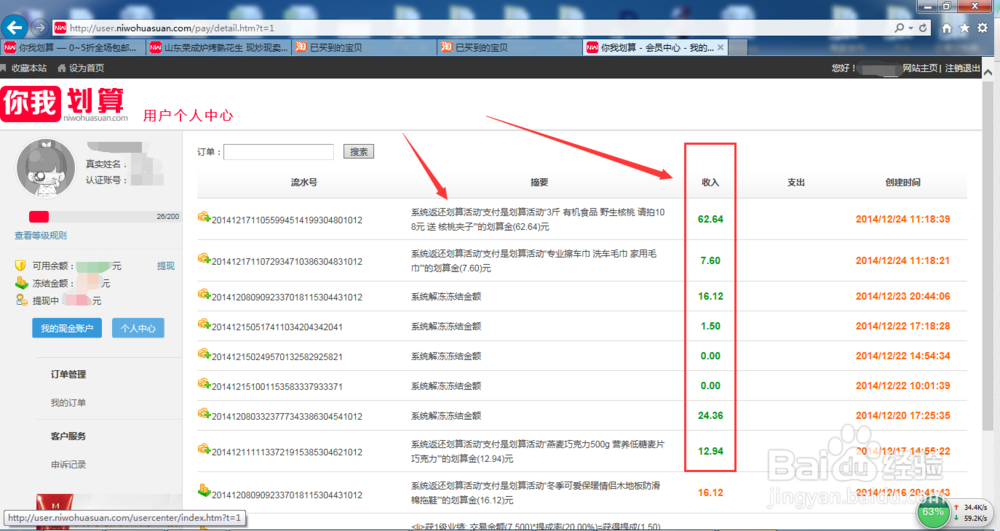Open 查看等级规则 link
Viewport: 1000px width, 531px height.
point(41,235)
